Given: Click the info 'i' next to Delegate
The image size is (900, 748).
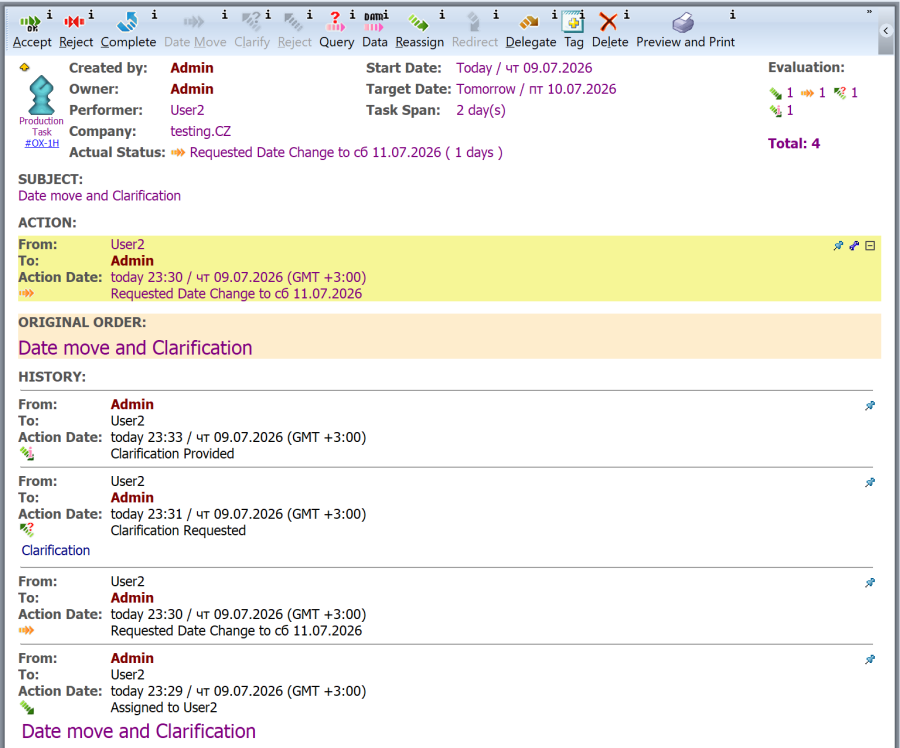Looking at the screenshot, I should click(x=554, y=15).
